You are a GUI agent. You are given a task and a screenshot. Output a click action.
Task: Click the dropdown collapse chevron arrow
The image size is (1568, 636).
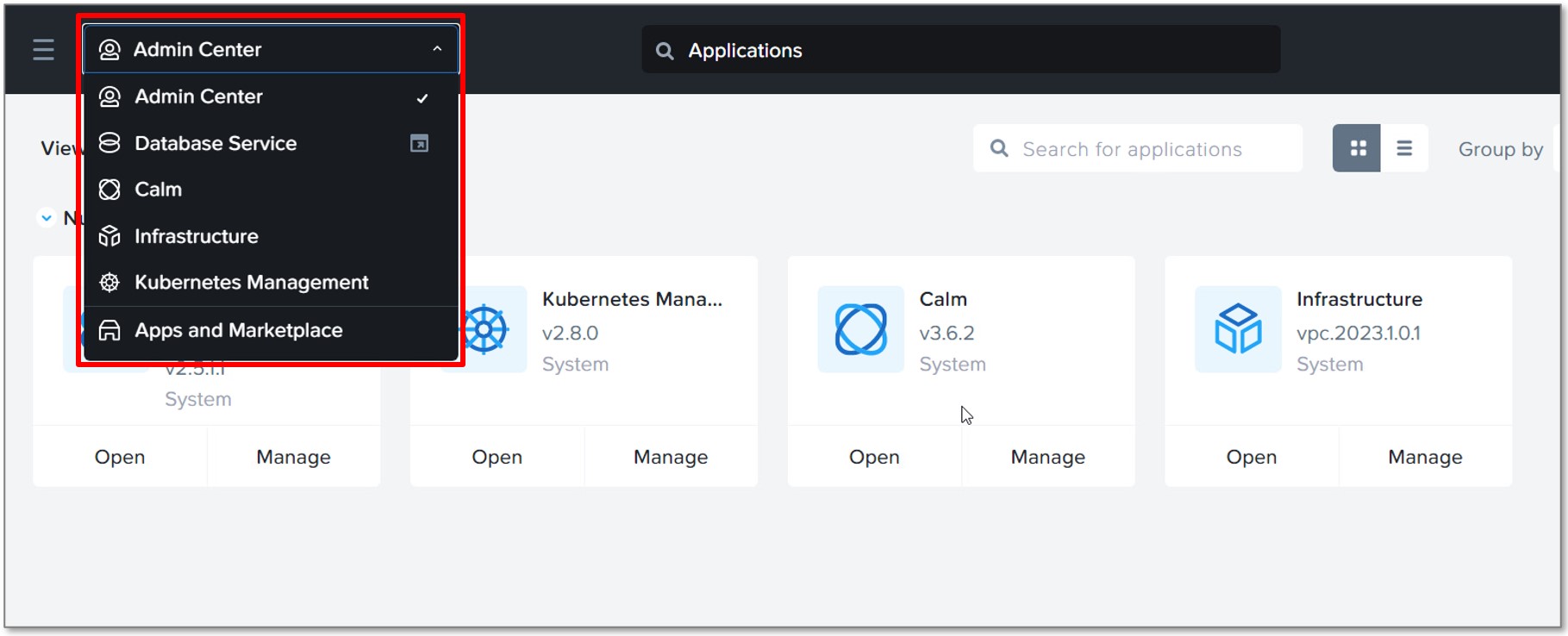point(437,49)
